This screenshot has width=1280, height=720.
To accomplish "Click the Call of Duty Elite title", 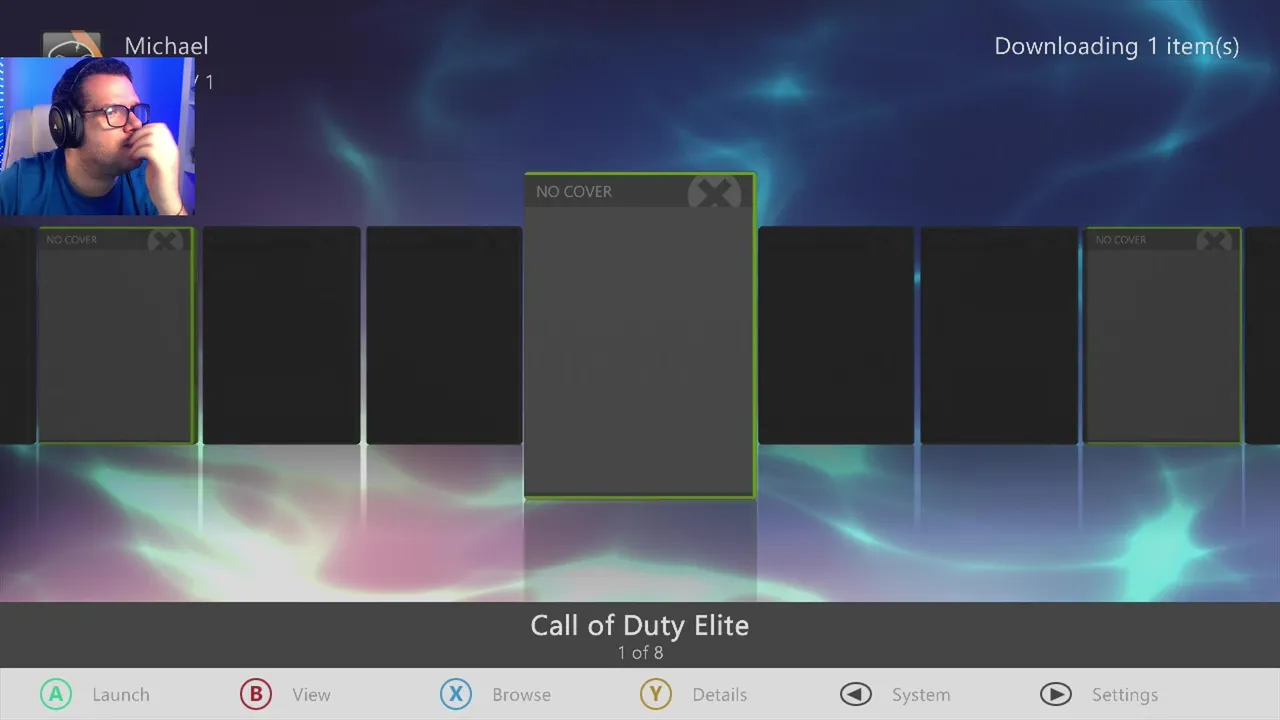I will tap(640, 626).
